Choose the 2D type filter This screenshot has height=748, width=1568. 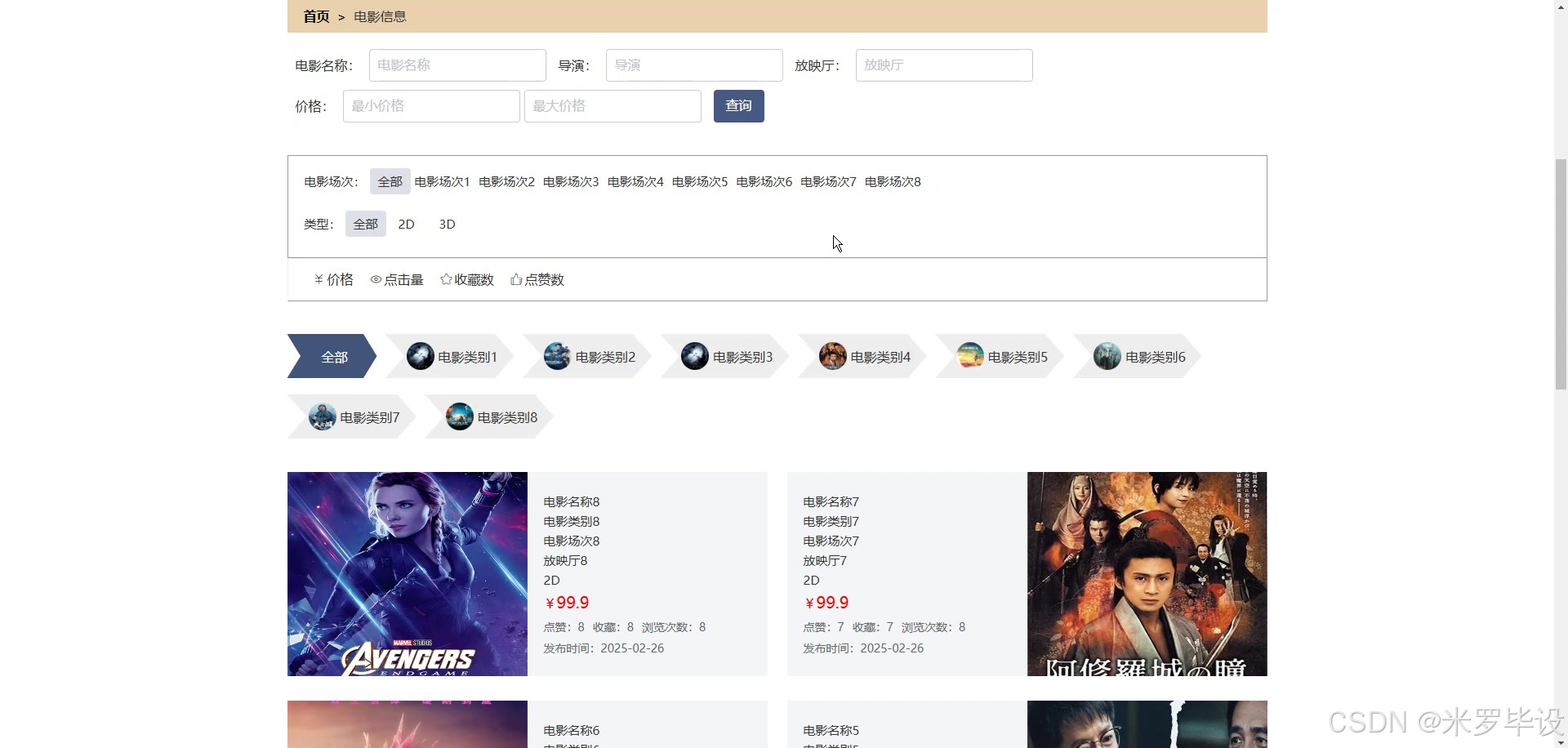(407, 224)
